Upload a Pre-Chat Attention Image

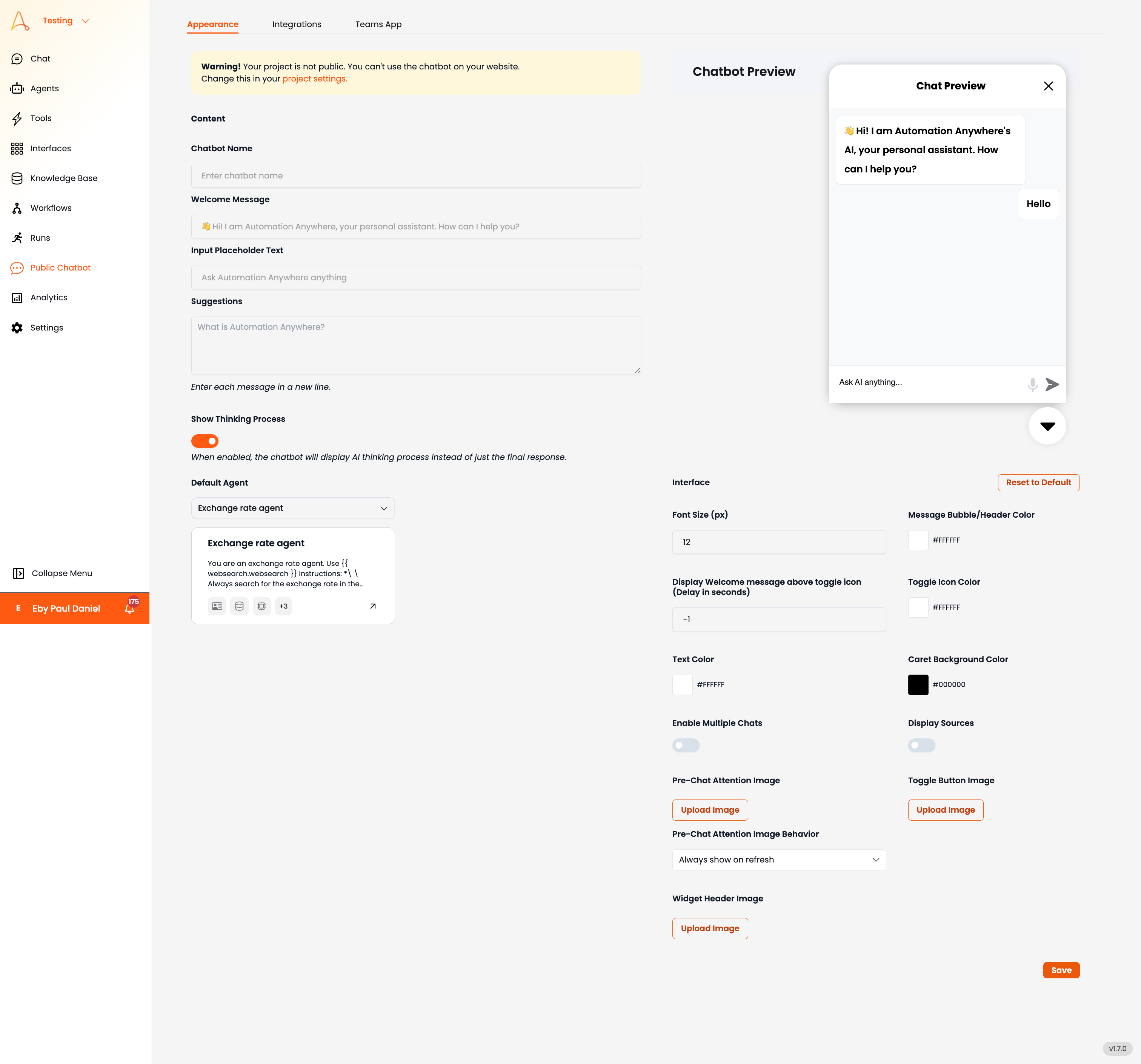click(x=709, y=810)
